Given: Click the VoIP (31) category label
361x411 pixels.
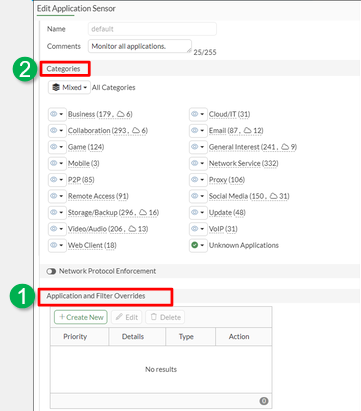Looking at the screenshot, I should point(223,229).
